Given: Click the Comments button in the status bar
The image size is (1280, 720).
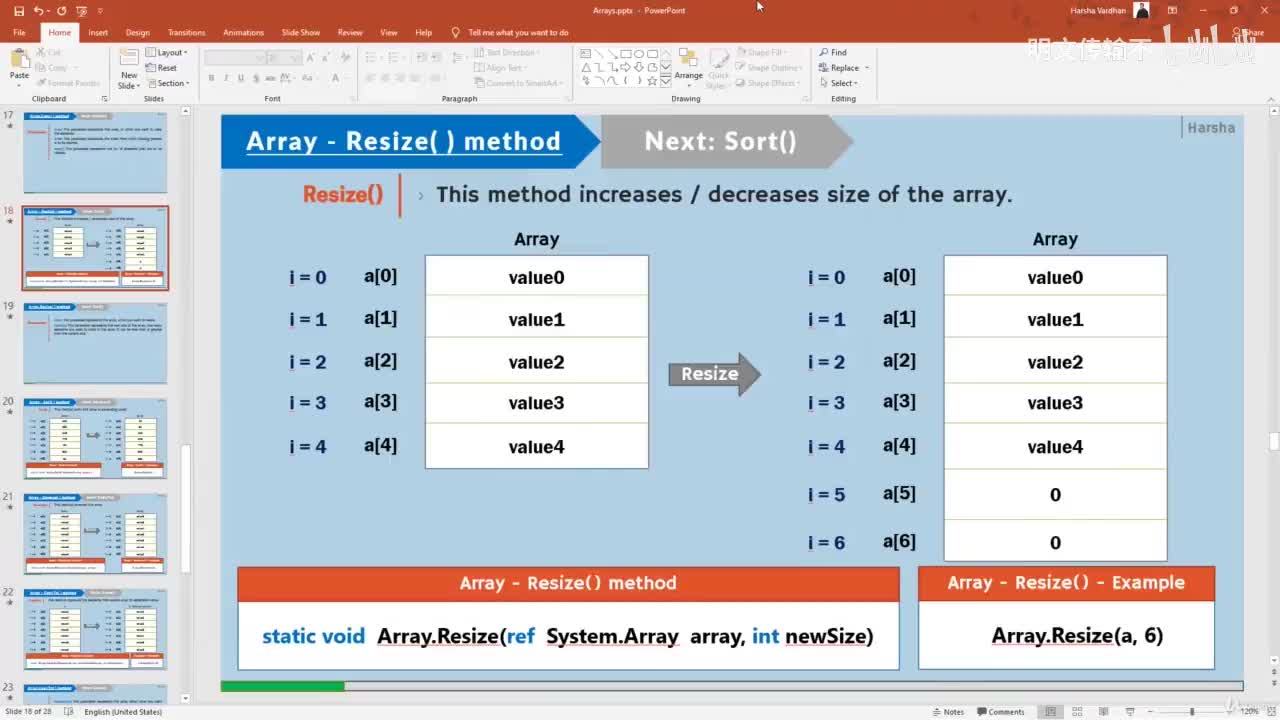Looking at the screenshot, I should [x=1001, y=712].
